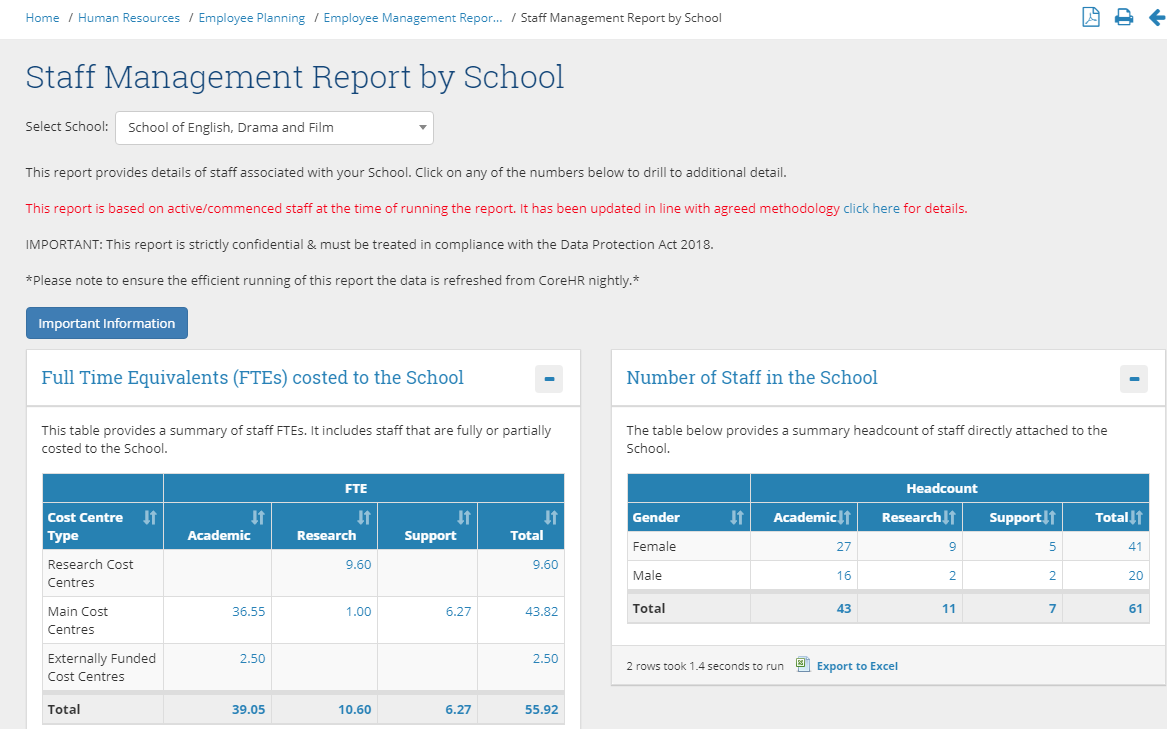Click the back arrow icon
1167x729 pixels.
click(x=1157, y=17)
